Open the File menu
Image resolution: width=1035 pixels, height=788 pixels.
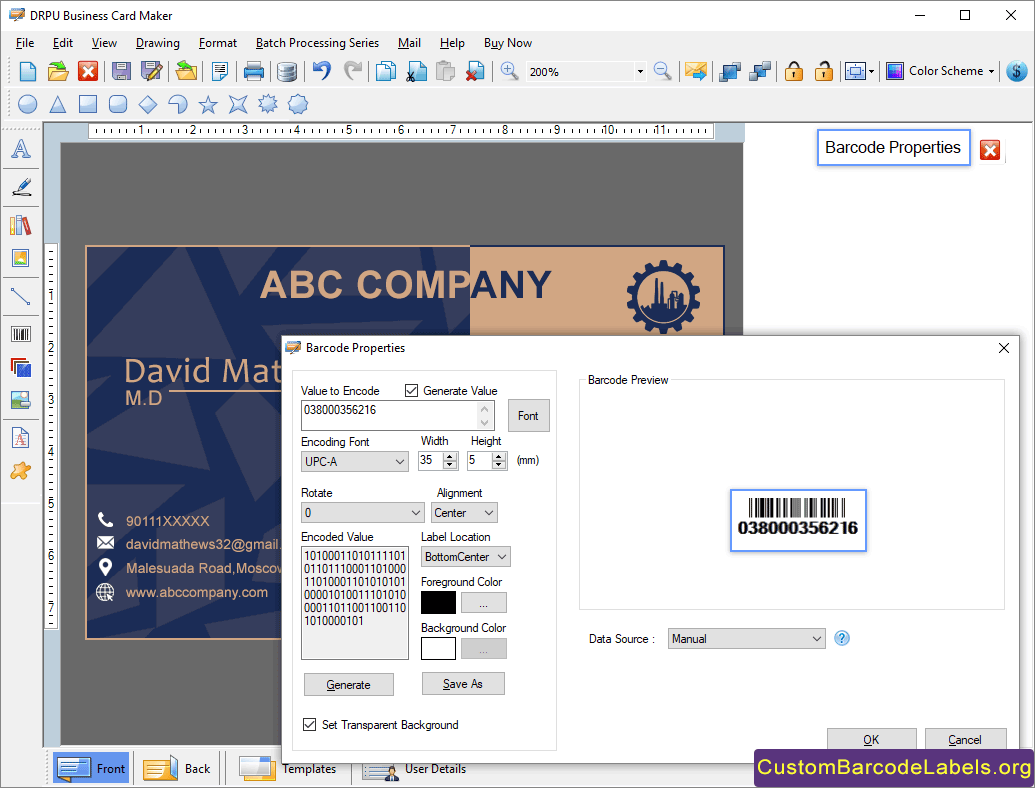(24, 43)
